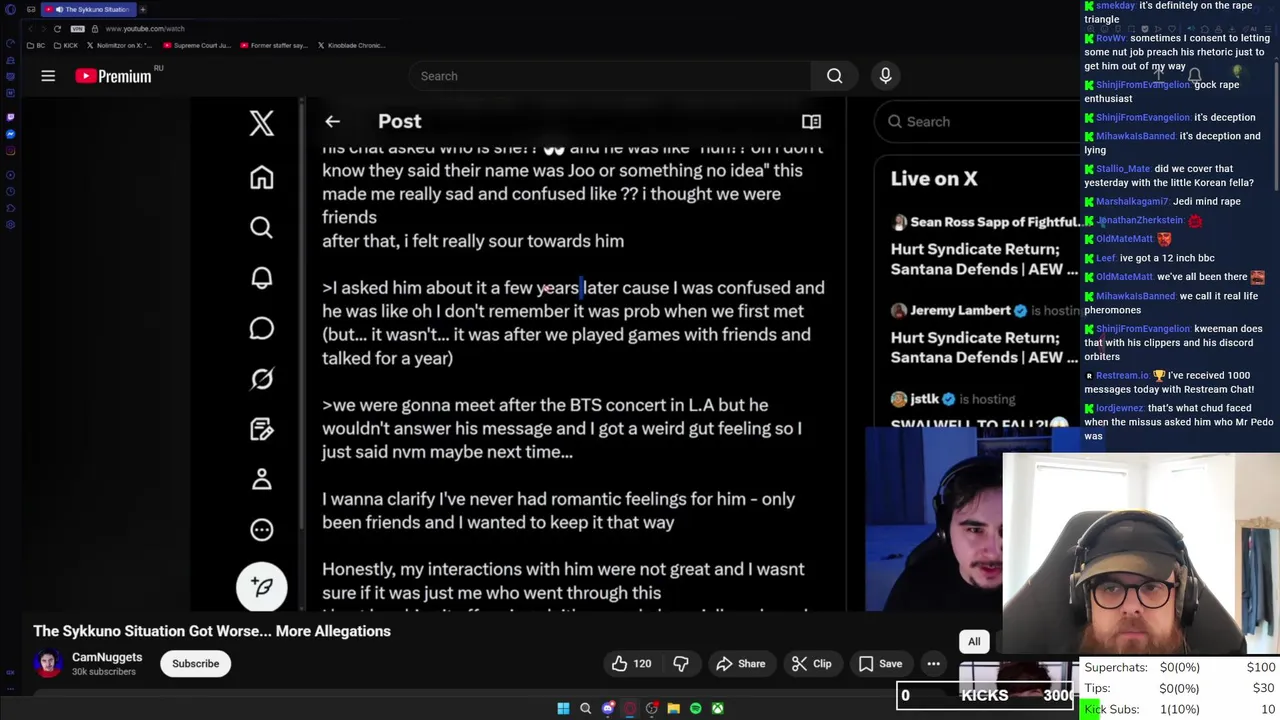Open the Xbox app from the taskbar
1280x720 pixels.
pyautogui.click(x=718, y=709)
